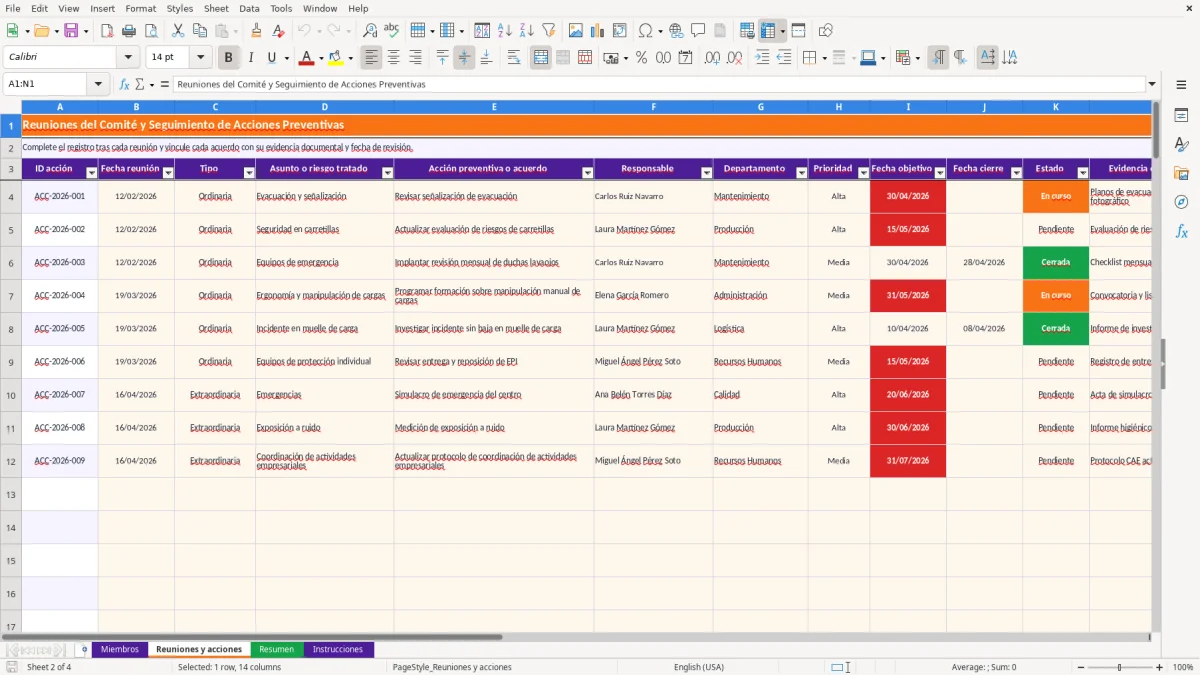Toggle Freeze Rows and Columns
Viewport: 1200px width, 675px height.
click(x=769, y=31)
